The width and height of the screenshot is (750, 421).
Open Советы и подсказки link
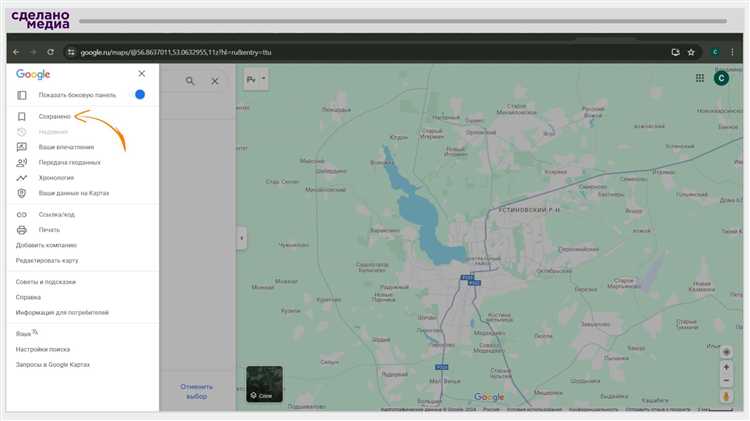pyautogui.click(x=45, y=282)
